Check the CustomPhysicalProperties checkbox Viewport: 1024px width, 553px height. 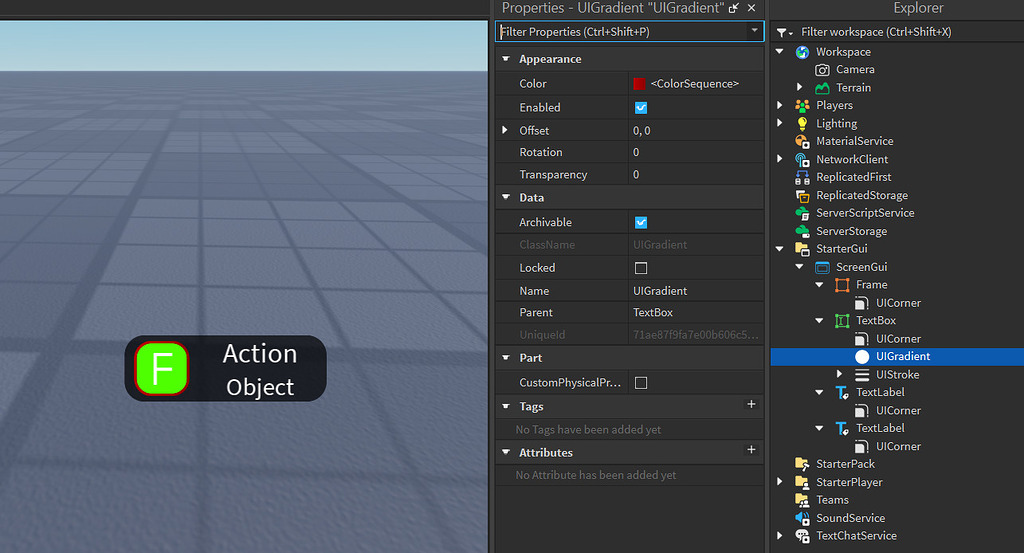pyautogui.click(x=641, y=383)
